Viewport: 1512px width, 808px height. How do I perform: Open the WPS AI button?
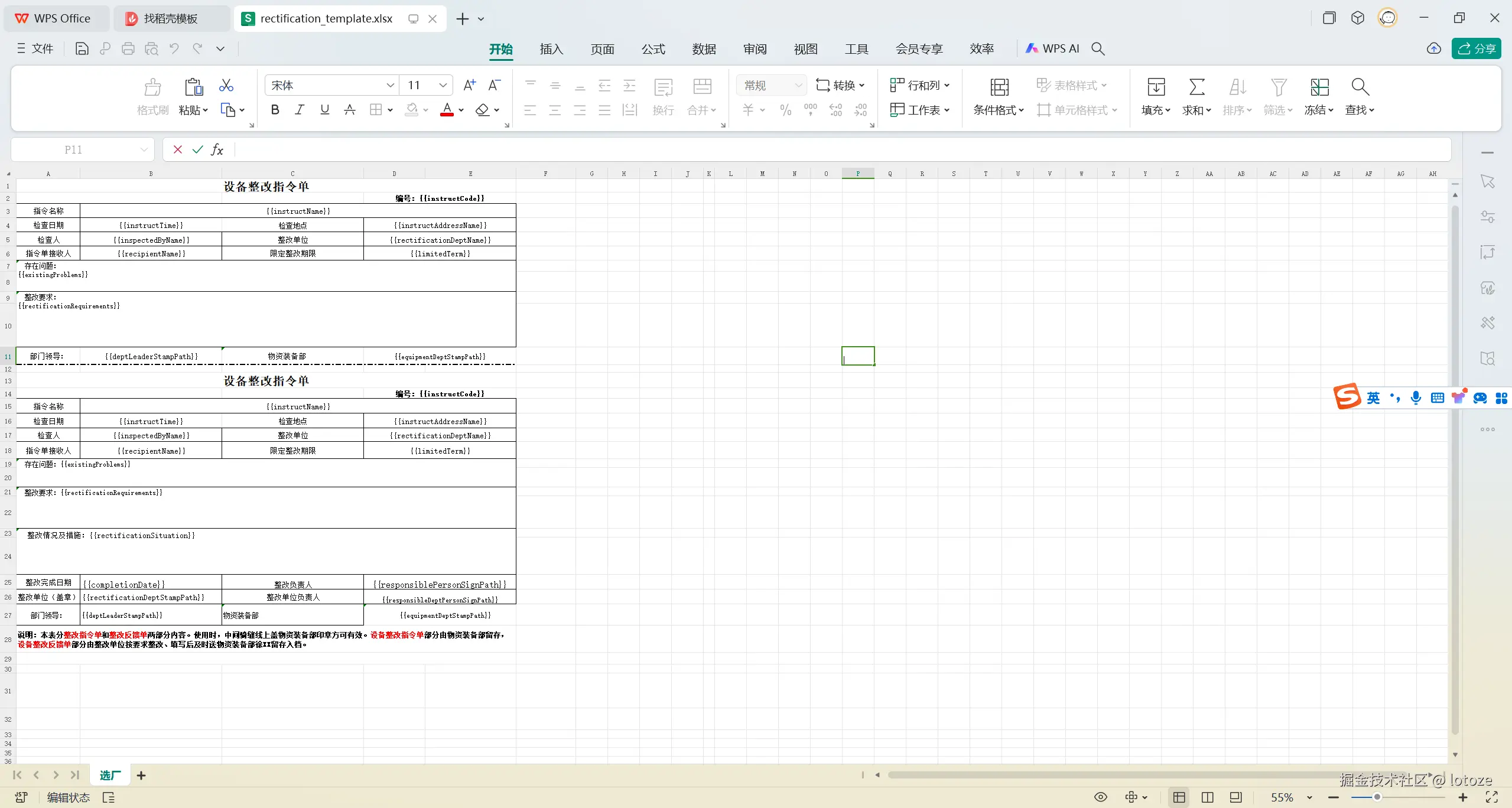coord(1052,49)
